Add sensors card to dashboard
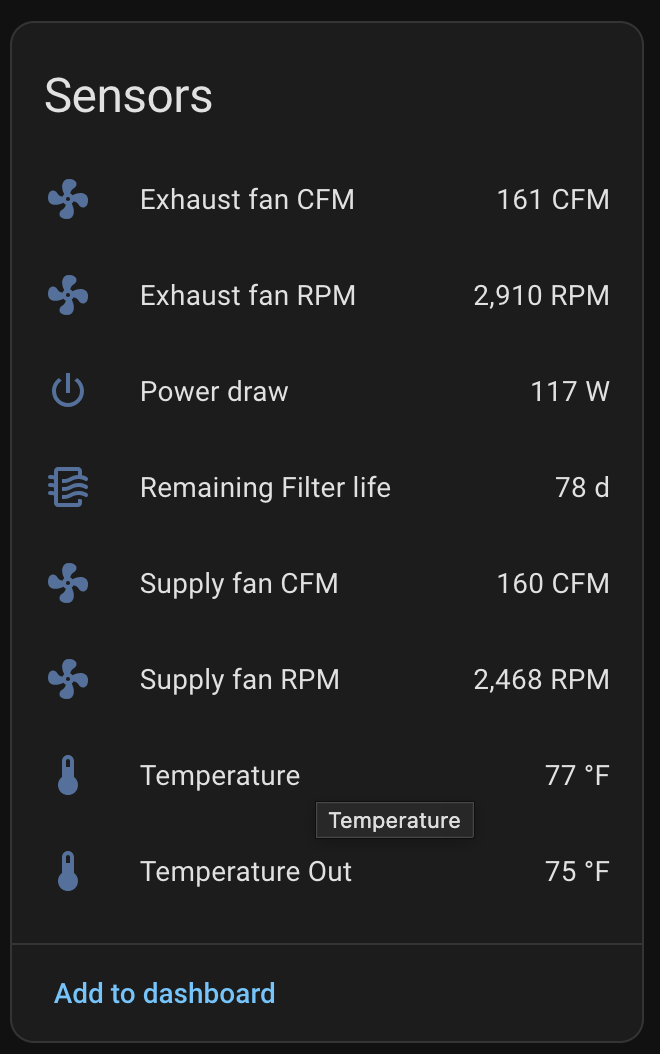Image resolution: width=660 pixels, height=1054 pixels. pyautogui.click(x=164, y=993)
